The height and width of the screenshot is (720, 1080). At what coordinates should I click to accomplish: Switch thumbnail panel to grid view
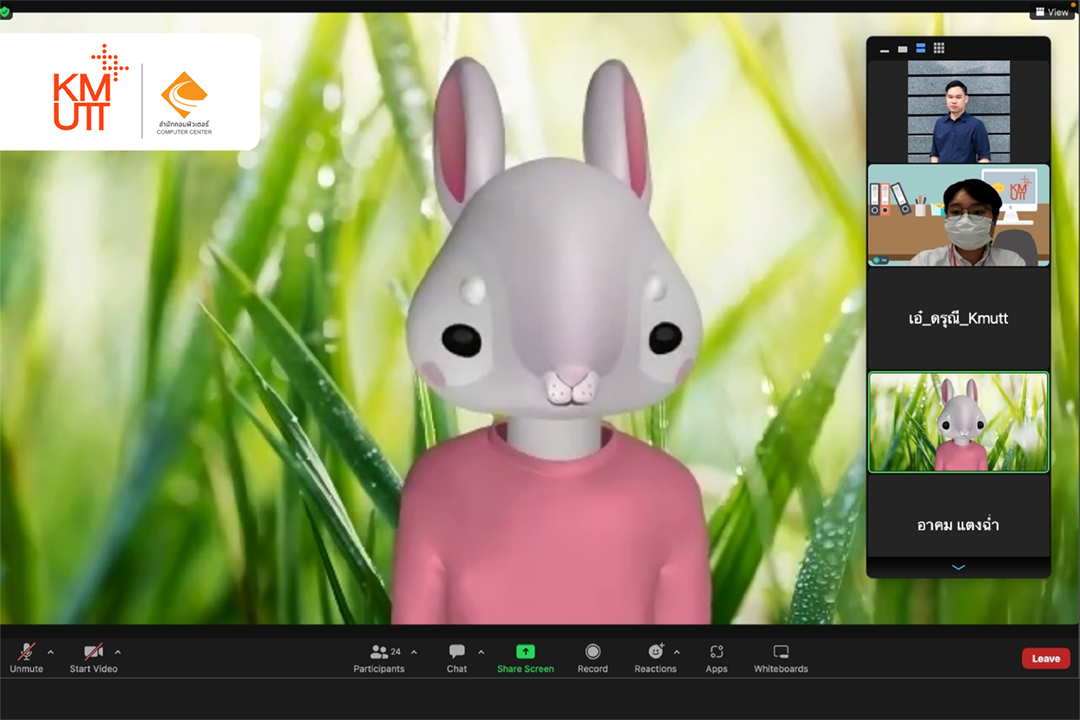click(939, 48)
